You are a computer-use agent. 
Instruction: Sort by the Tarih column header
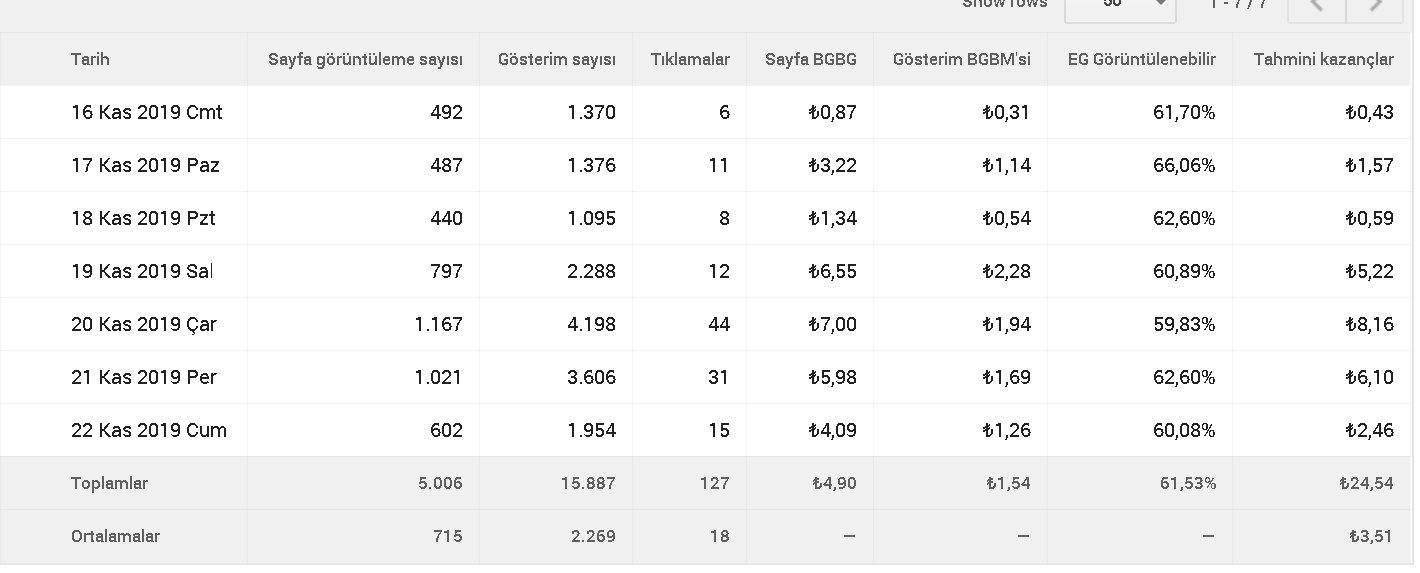[90, 59]
